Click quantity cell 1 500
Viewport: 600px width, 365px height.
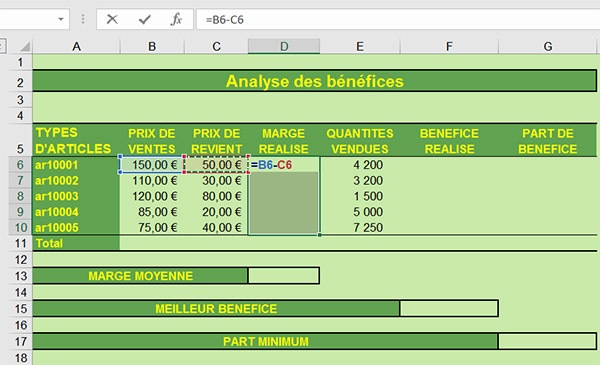[360, 196]
